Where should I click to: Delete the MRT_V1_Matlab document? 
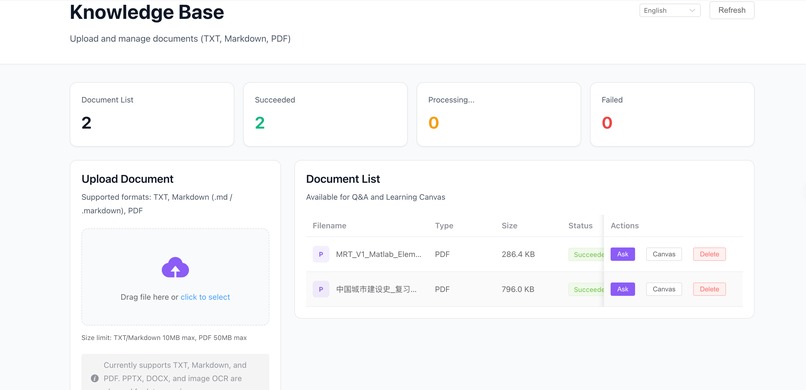click(709, 254)
